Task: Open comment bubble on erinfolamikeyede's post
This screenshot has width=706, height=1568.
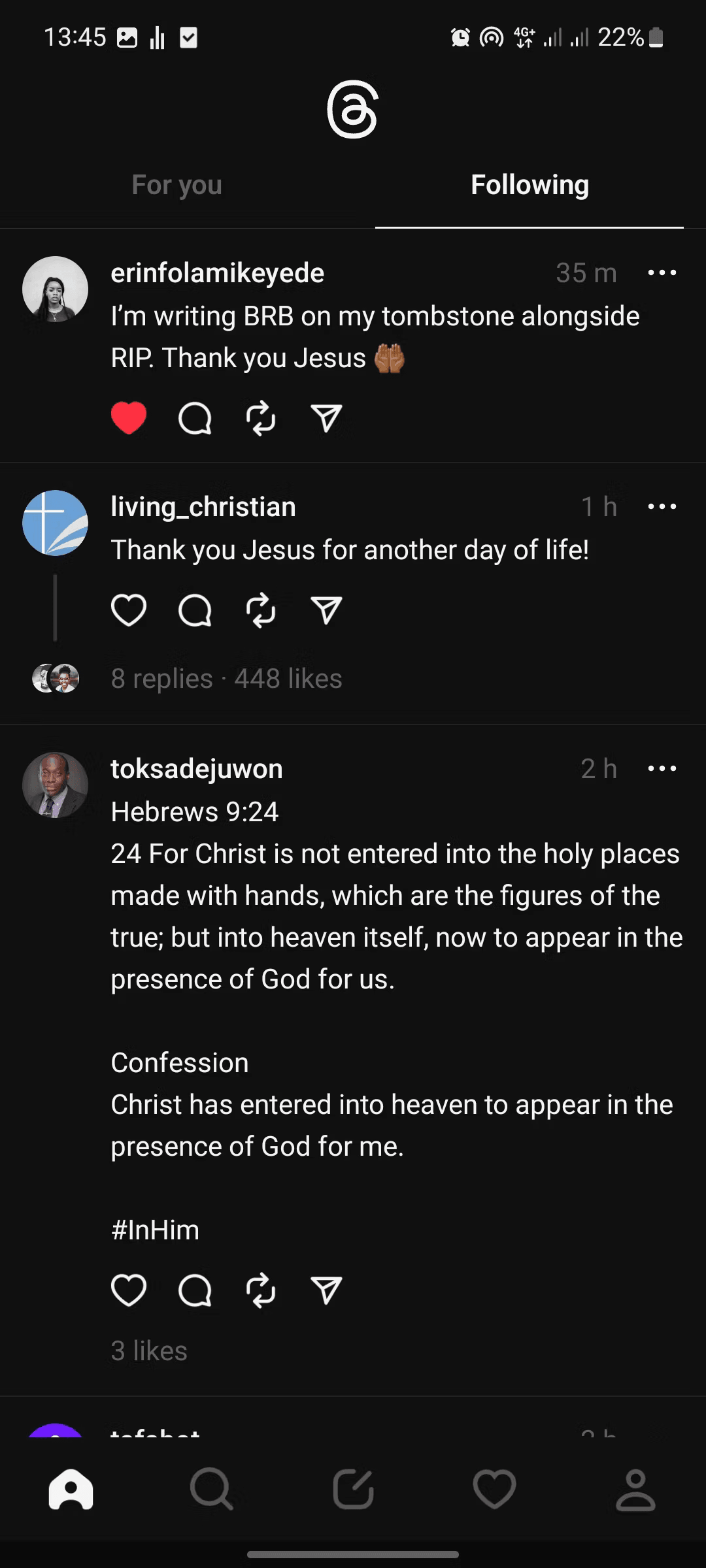Action: pos(195,418)
